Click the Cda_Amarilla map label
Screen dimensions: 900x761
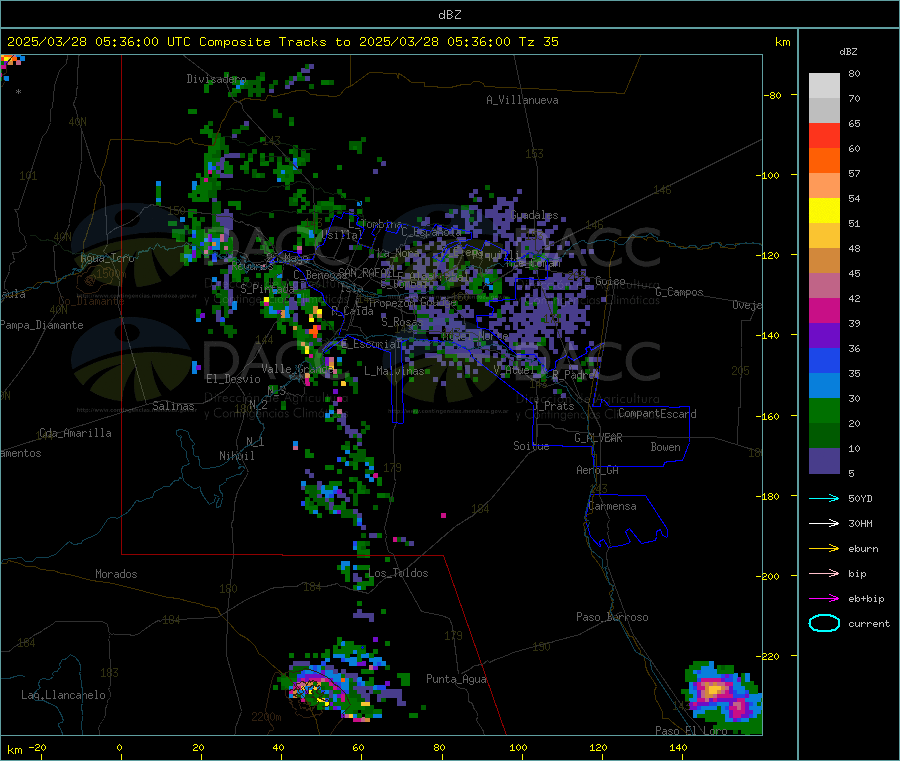point(75,433)
